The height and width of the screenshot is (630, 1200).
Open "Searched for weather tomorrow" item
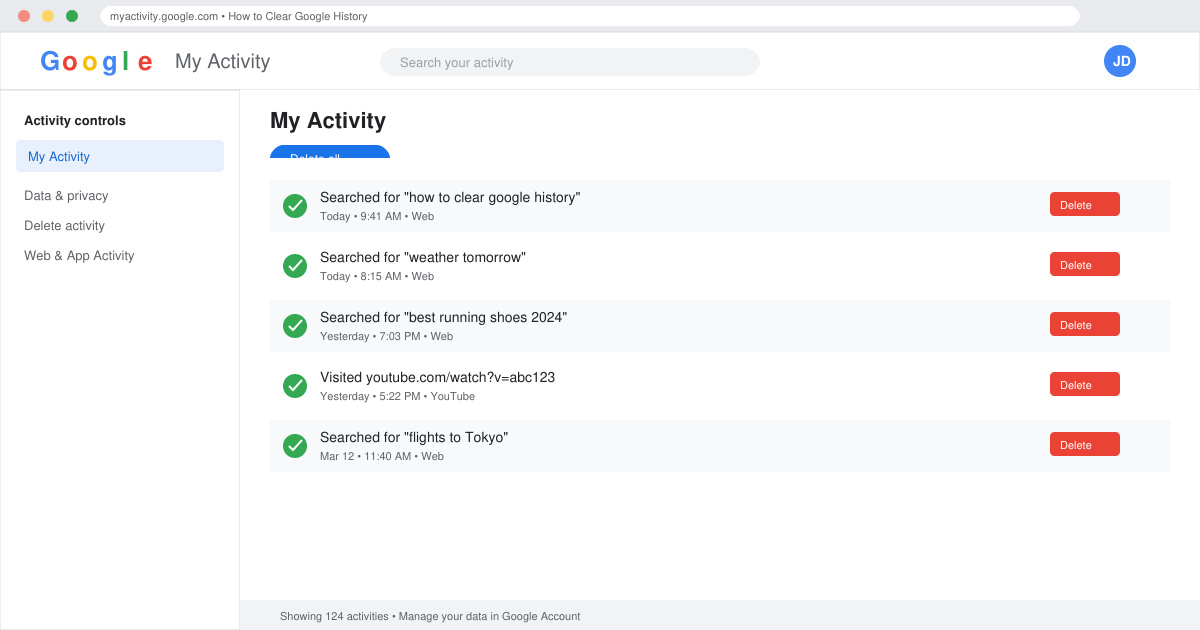coord(423,257)
